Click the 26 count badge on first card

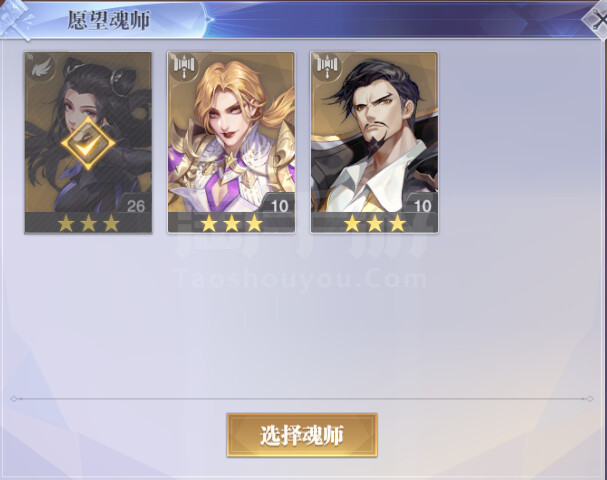(x=135, y=206)
